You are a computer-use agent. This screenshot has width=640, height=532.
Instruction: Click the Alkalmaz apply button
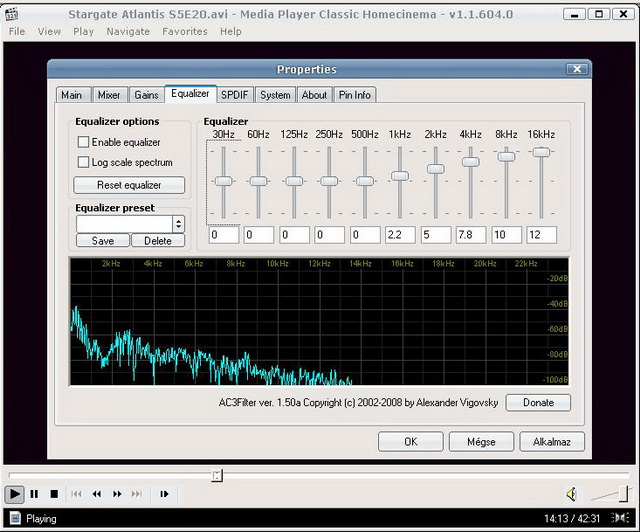point(552,442)
